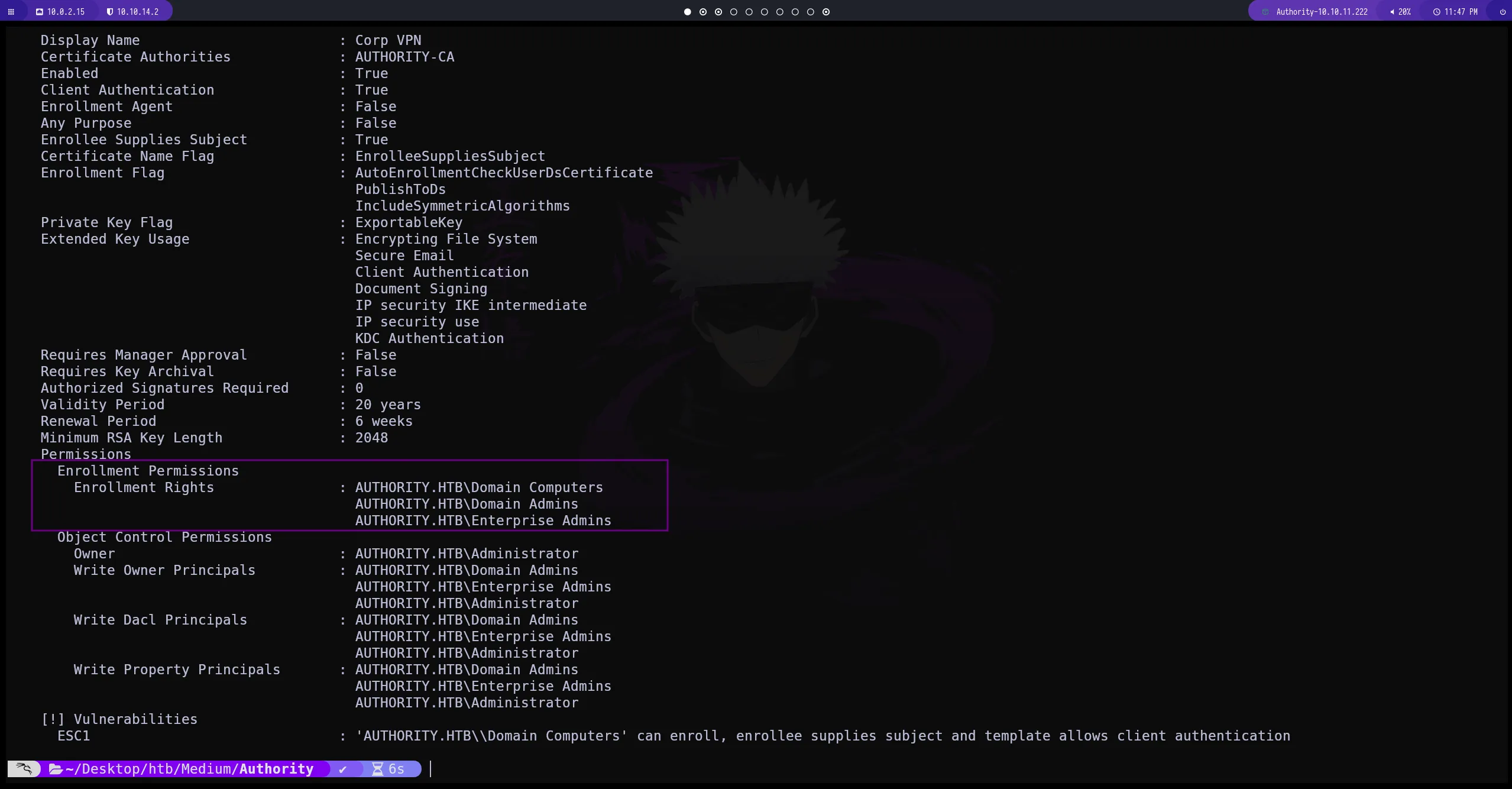Viewport: 1512px width, 789px height.
Task: Click the target cube icon beside Authority-10.10.11.222
Action: (1265, 12)
